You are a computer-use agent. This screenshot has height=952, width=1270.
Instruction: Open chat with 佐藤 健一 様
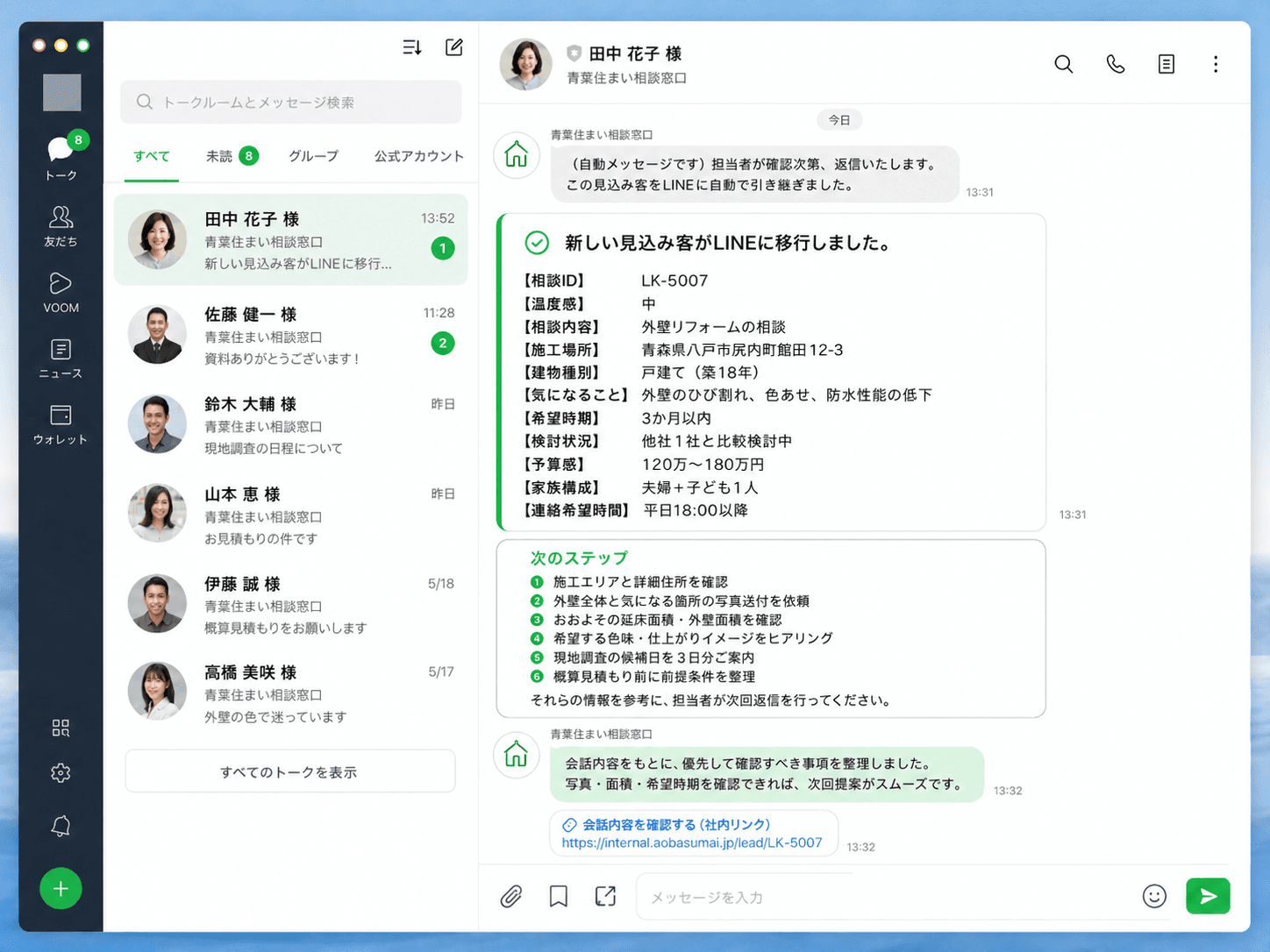click(290, 335)
